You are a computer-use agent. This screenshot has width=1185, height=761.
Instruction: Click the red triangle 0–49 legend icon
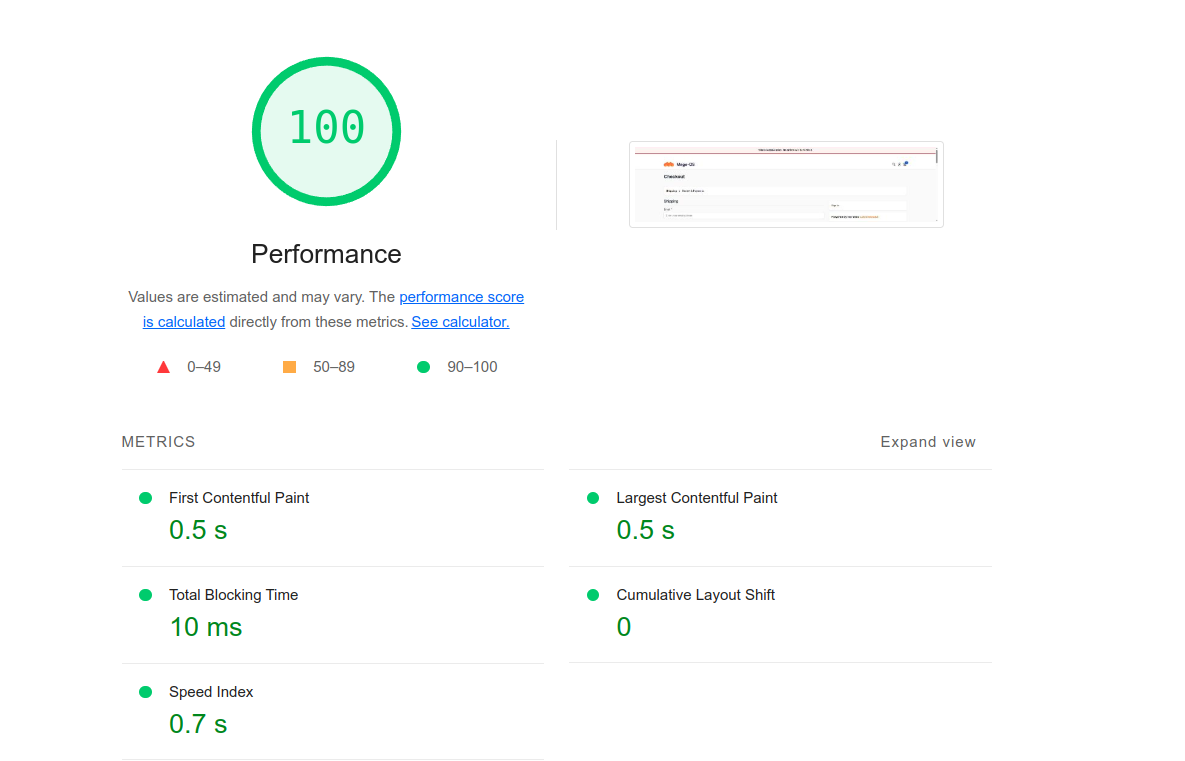point(163,367)
